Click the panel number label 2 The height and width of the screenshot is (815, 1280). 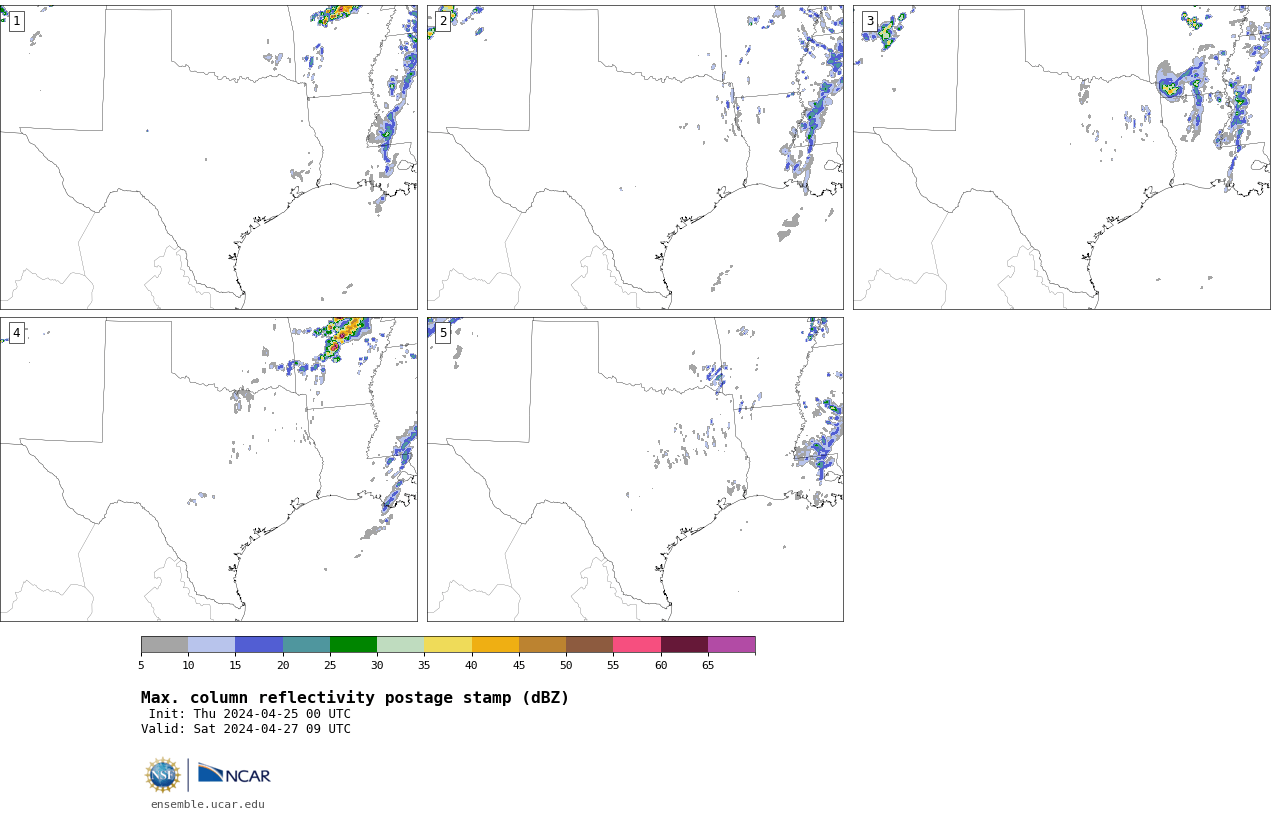[443, 21]
